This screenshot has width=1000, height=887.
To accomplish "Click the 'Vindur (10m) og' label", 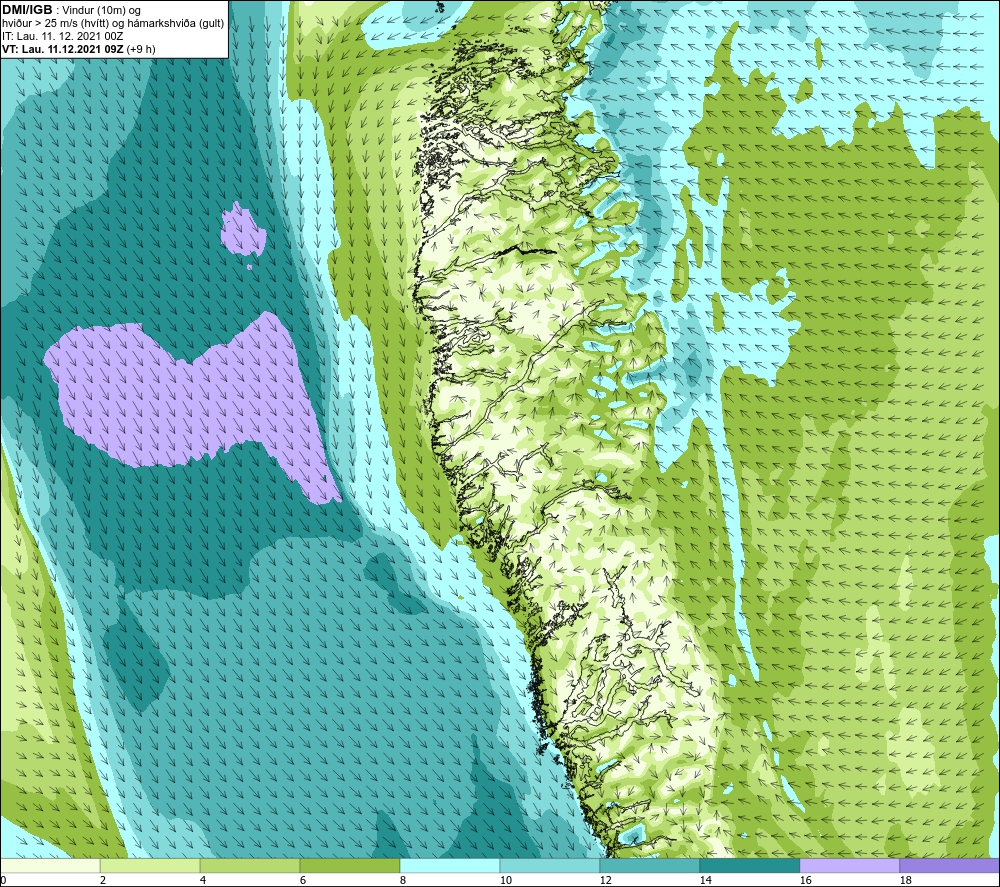I will click(101, 11).
